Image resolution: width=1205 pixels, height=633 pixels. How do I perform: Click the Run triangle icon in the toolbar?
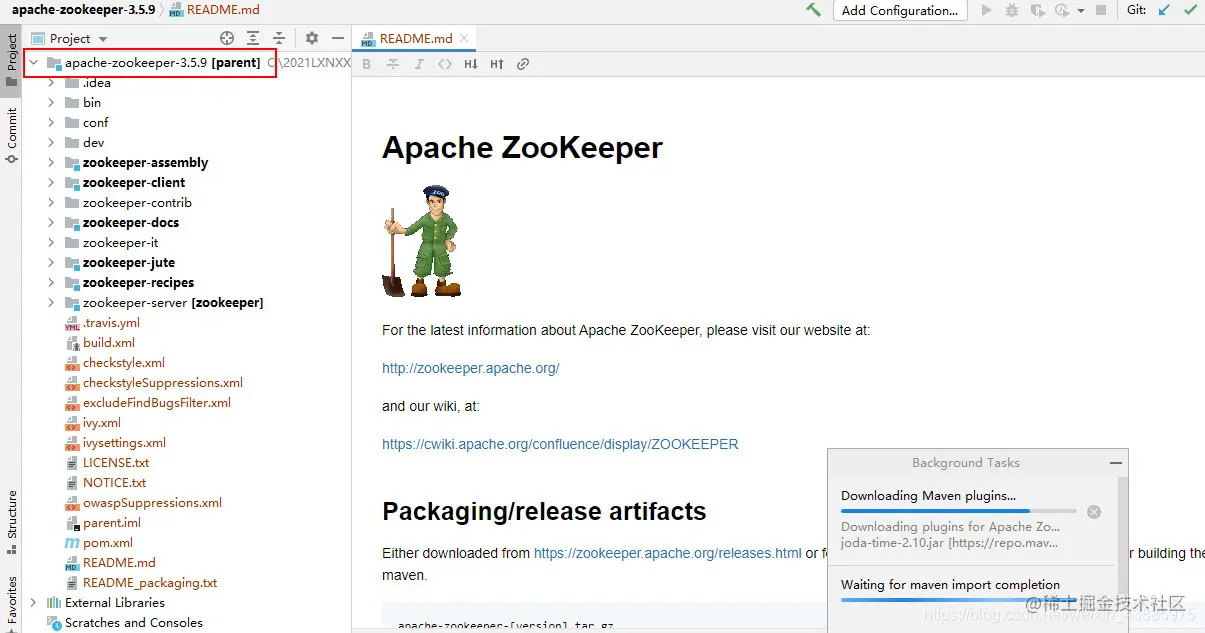(x=987, y=10)
